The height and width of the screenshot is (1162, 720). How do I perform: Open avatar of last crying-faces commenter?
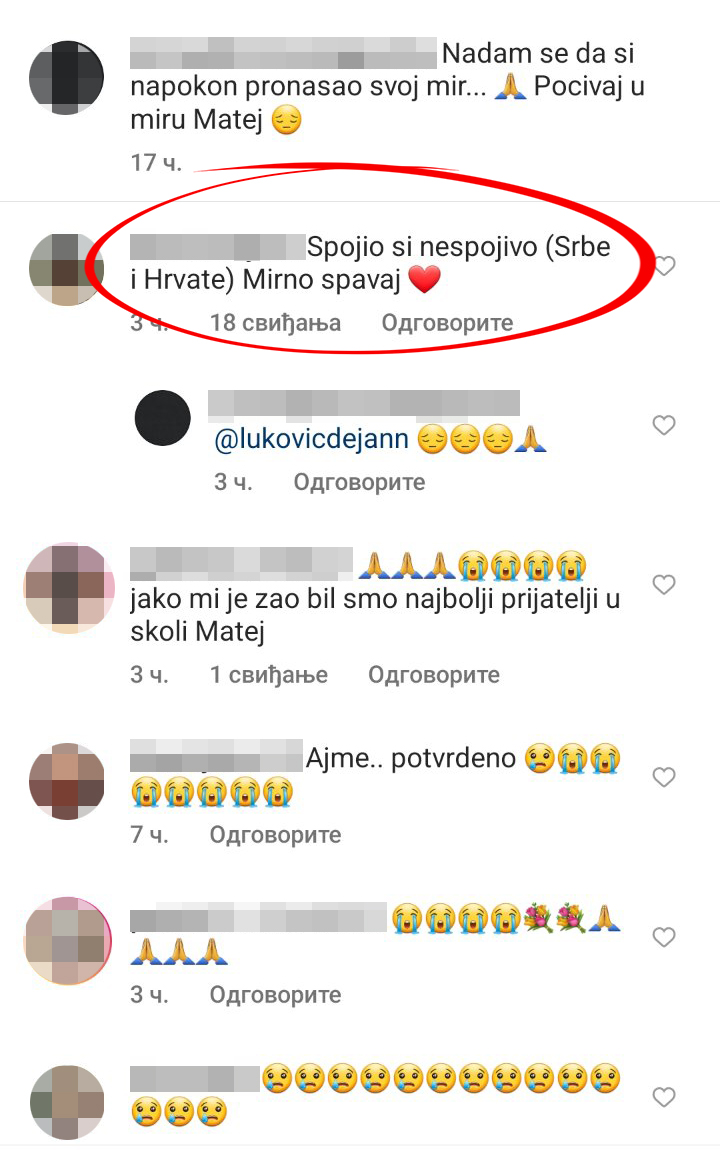coord(67,1102)
